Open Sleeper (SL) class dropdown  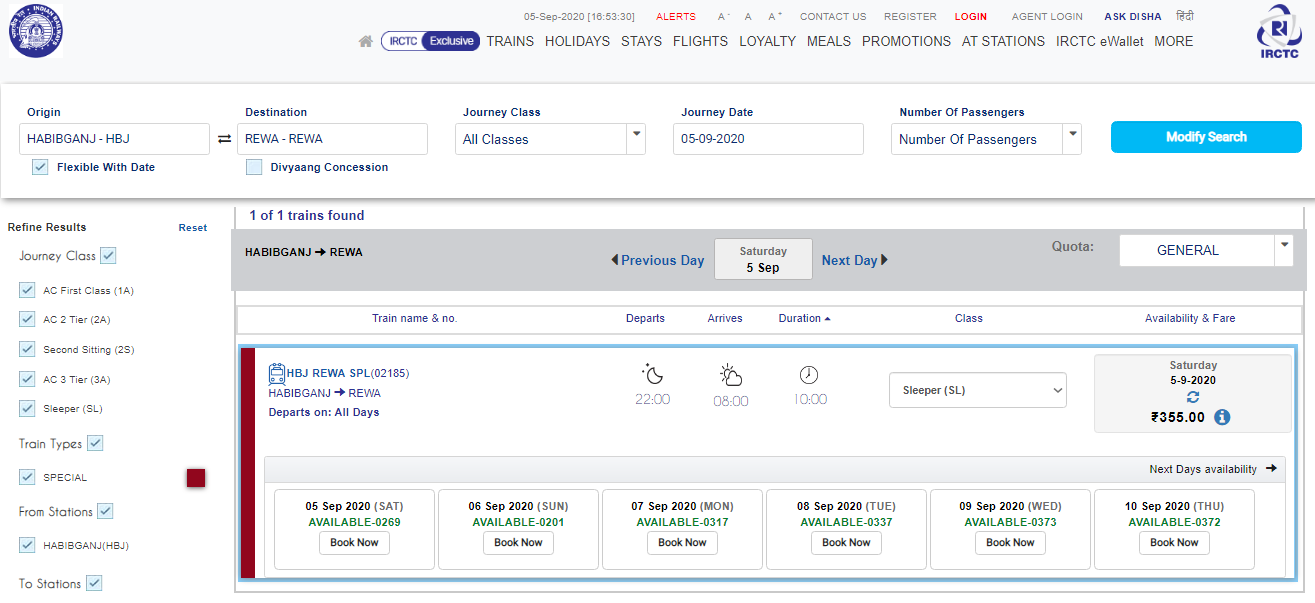coord(978,390)
